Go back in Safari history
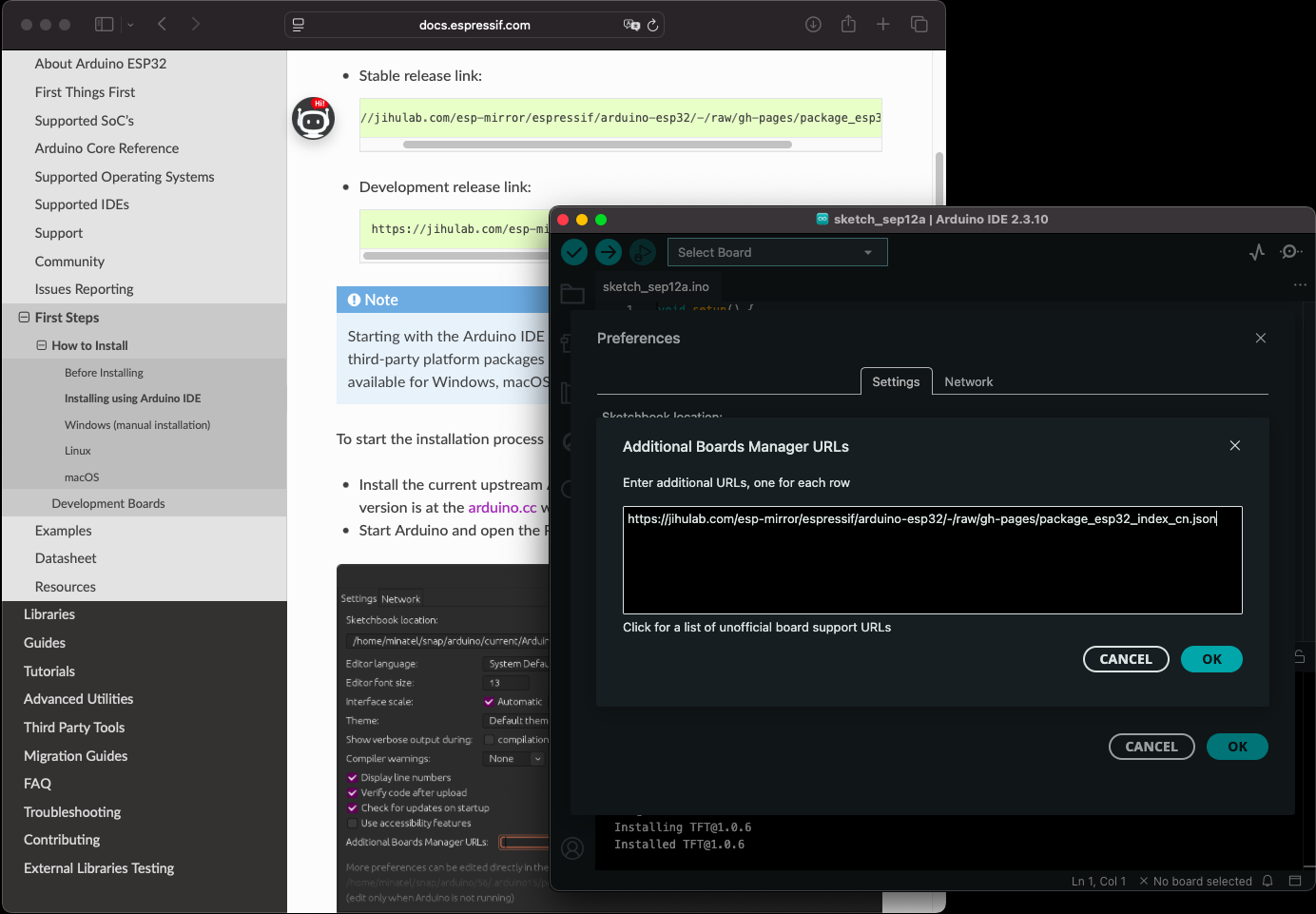The image size is (1316, 914). coord(163,25)
